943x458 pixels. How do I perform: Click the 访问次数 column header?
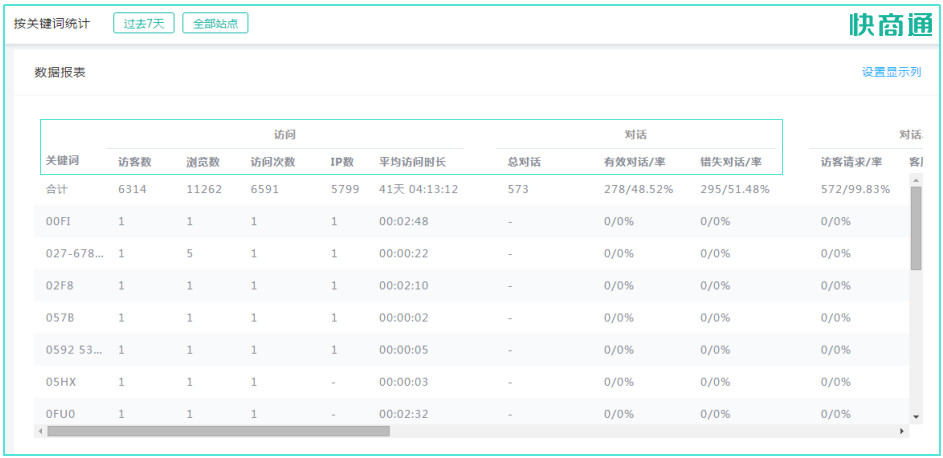(273, 161)
